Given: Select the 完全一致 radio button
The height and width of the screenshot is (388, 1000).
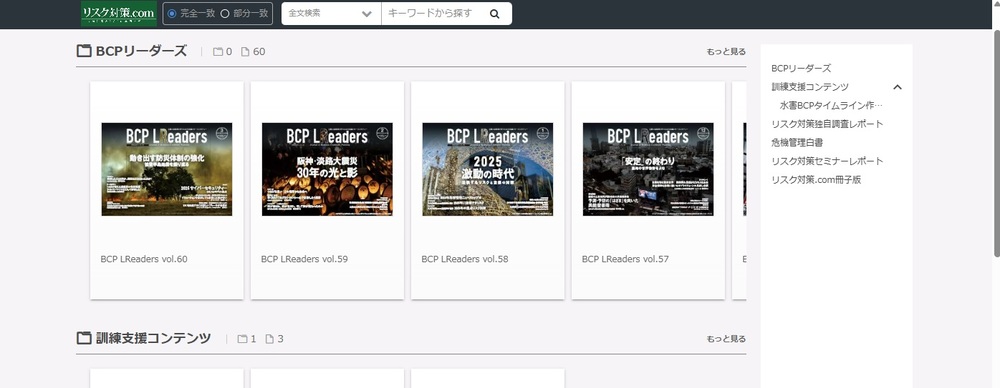Looking at the screenshot, I should (x=172, y=13).
